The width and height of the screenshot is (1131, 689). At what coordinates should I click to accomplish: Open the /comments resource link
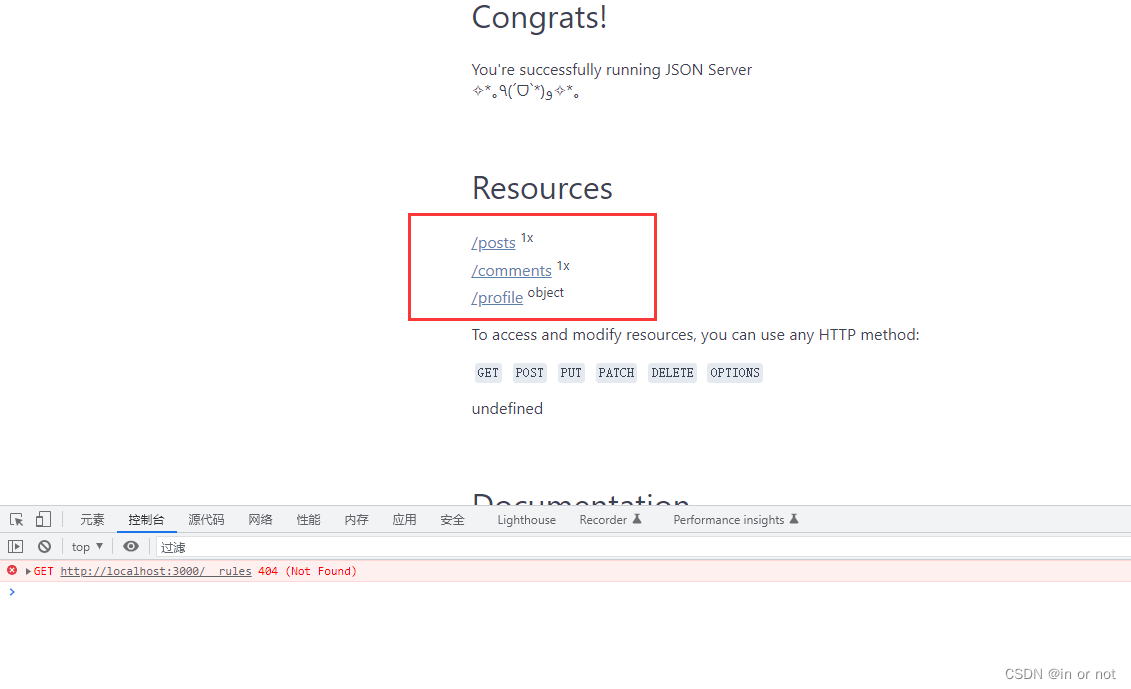coord(511,270)
